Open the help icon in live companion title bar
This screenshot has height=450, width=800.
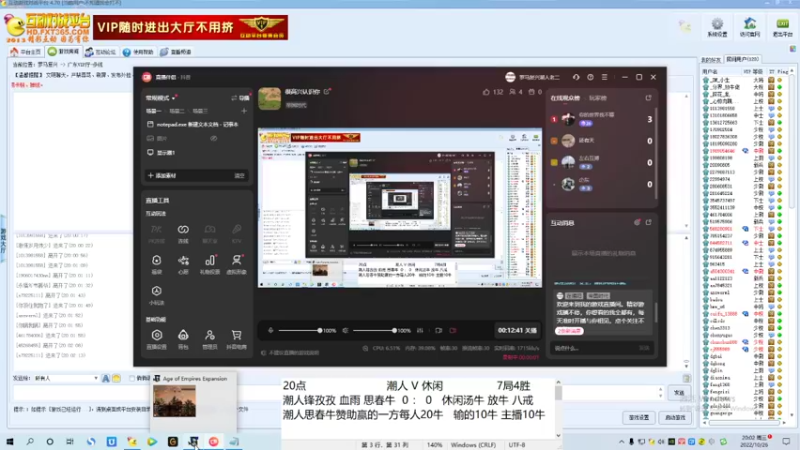tap(590, 77)
